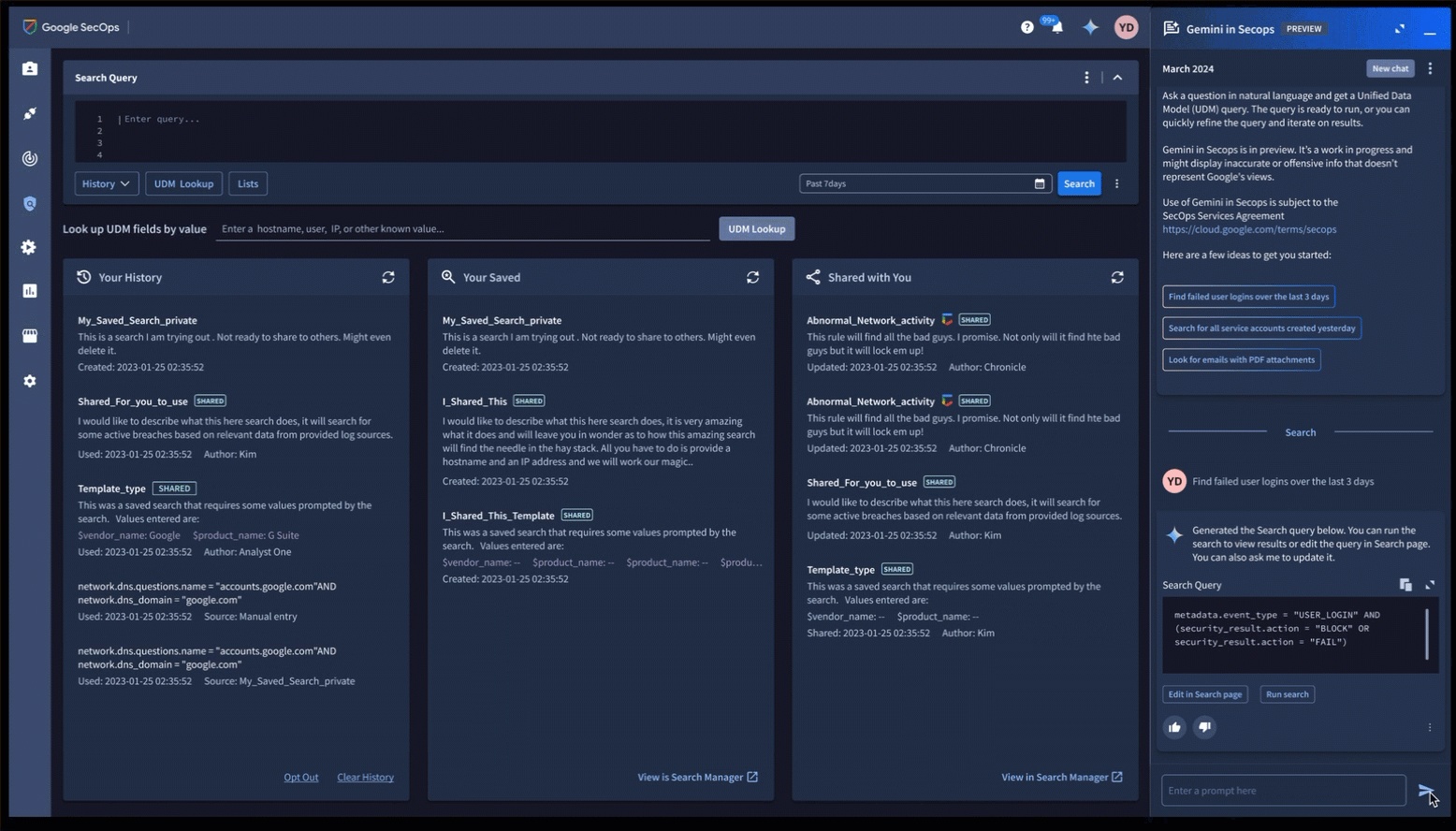
Task: Click Edit in Search page
Action: coord(1205,694)
